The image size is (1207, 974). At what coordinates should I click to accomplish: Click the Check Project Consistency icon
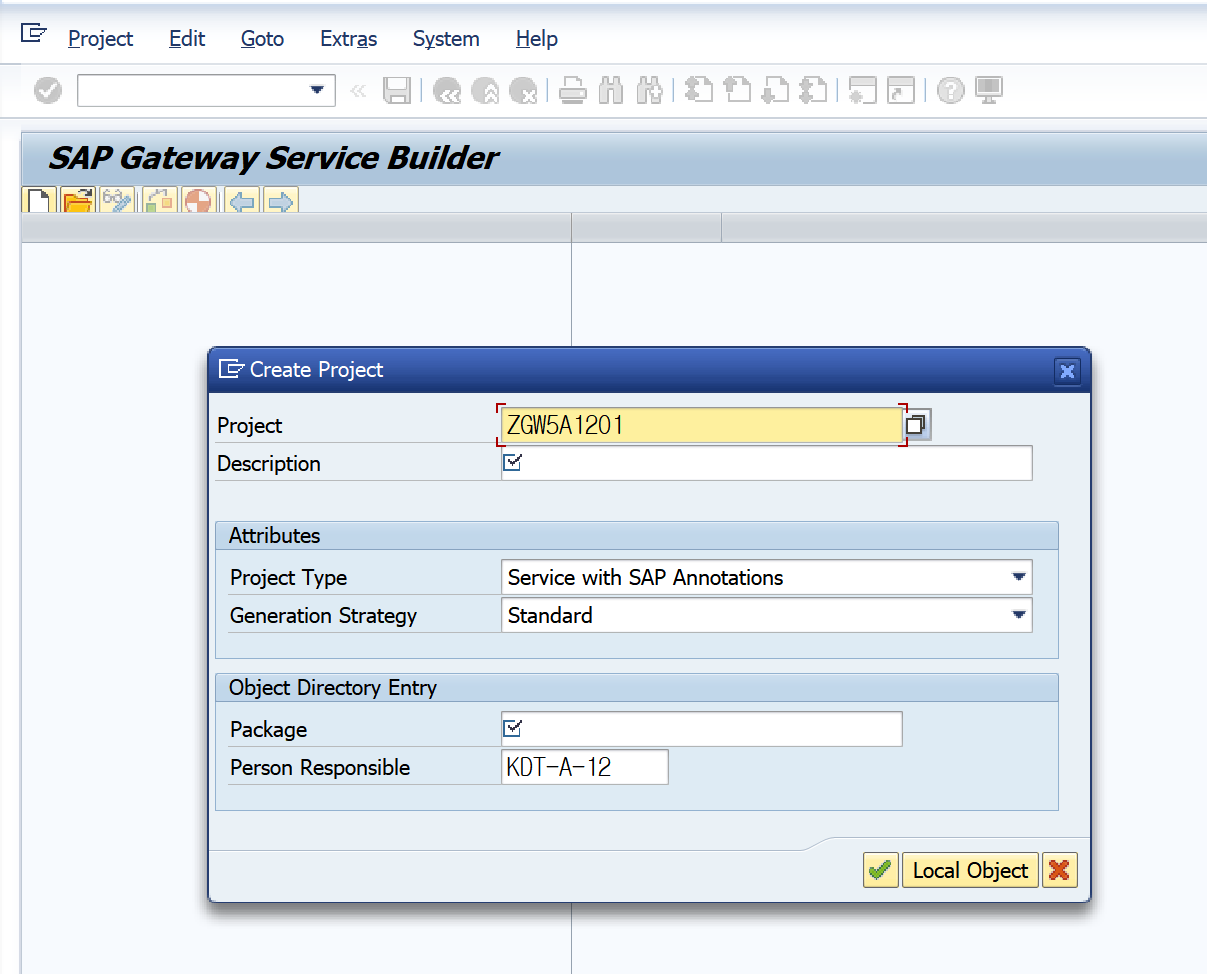pyautogui.click(x=159, y=201)
